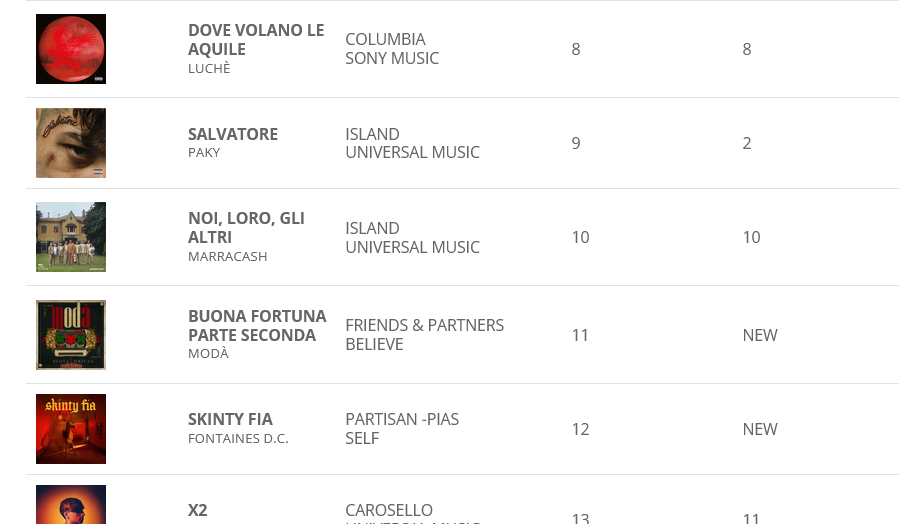Open the Dove Volano Le Aquile album cover

71,49
